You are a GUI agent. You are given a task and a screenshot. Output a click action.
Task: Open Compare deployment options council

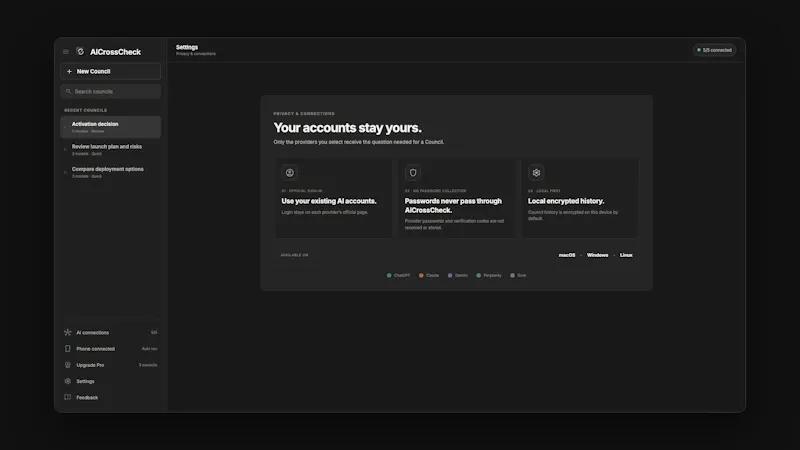point(111,172)
